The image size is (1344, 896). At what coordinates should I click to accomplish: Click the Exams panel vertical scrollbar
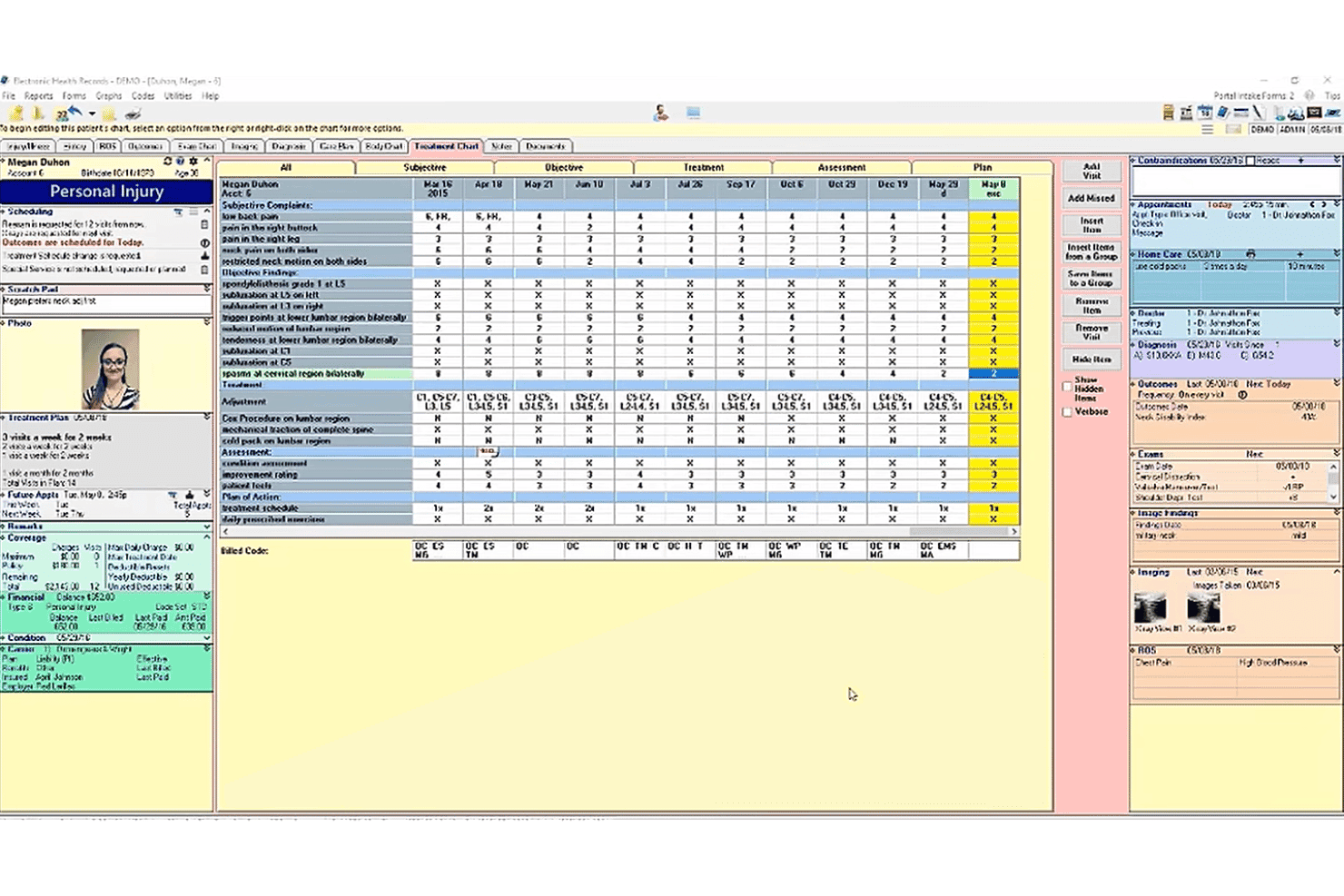[x=1333, y=481]
